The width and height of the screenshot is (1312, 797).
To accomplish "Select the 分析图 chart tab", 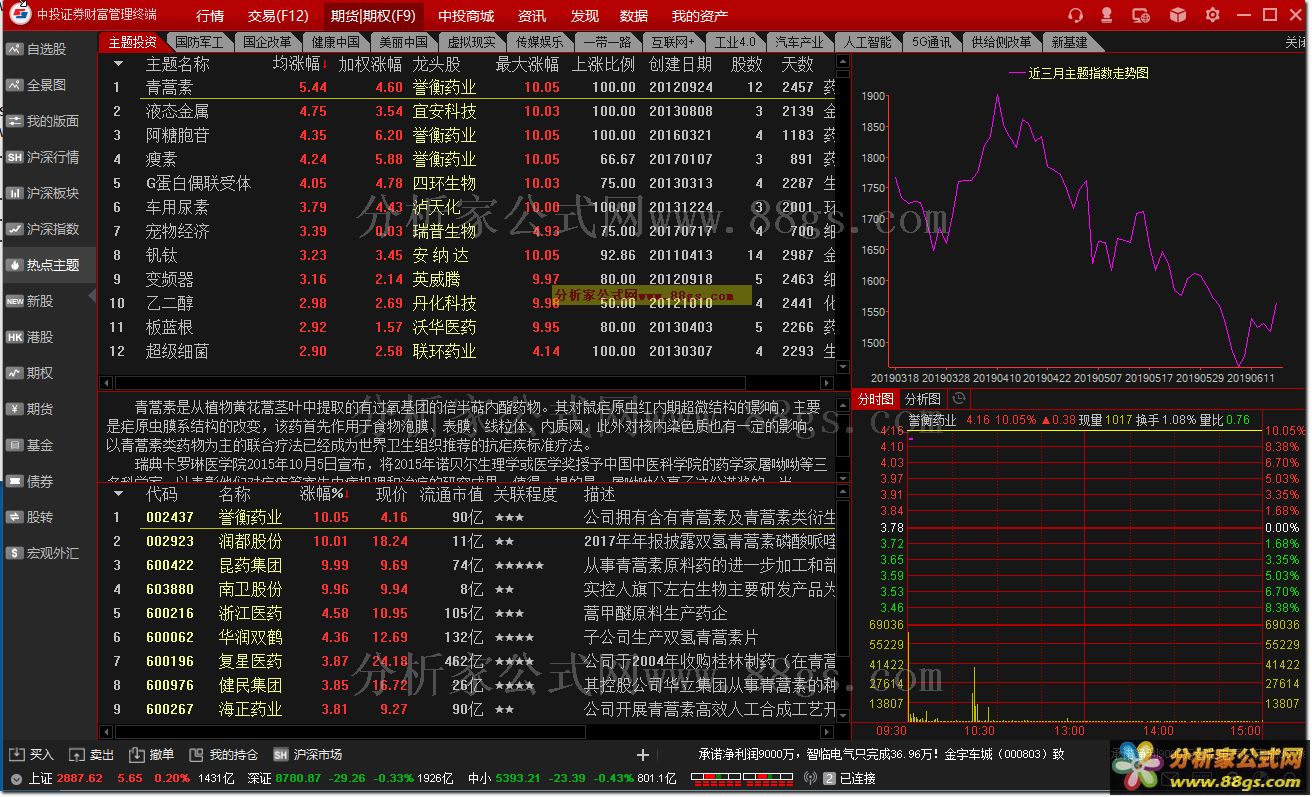I will tap(922, 399).
